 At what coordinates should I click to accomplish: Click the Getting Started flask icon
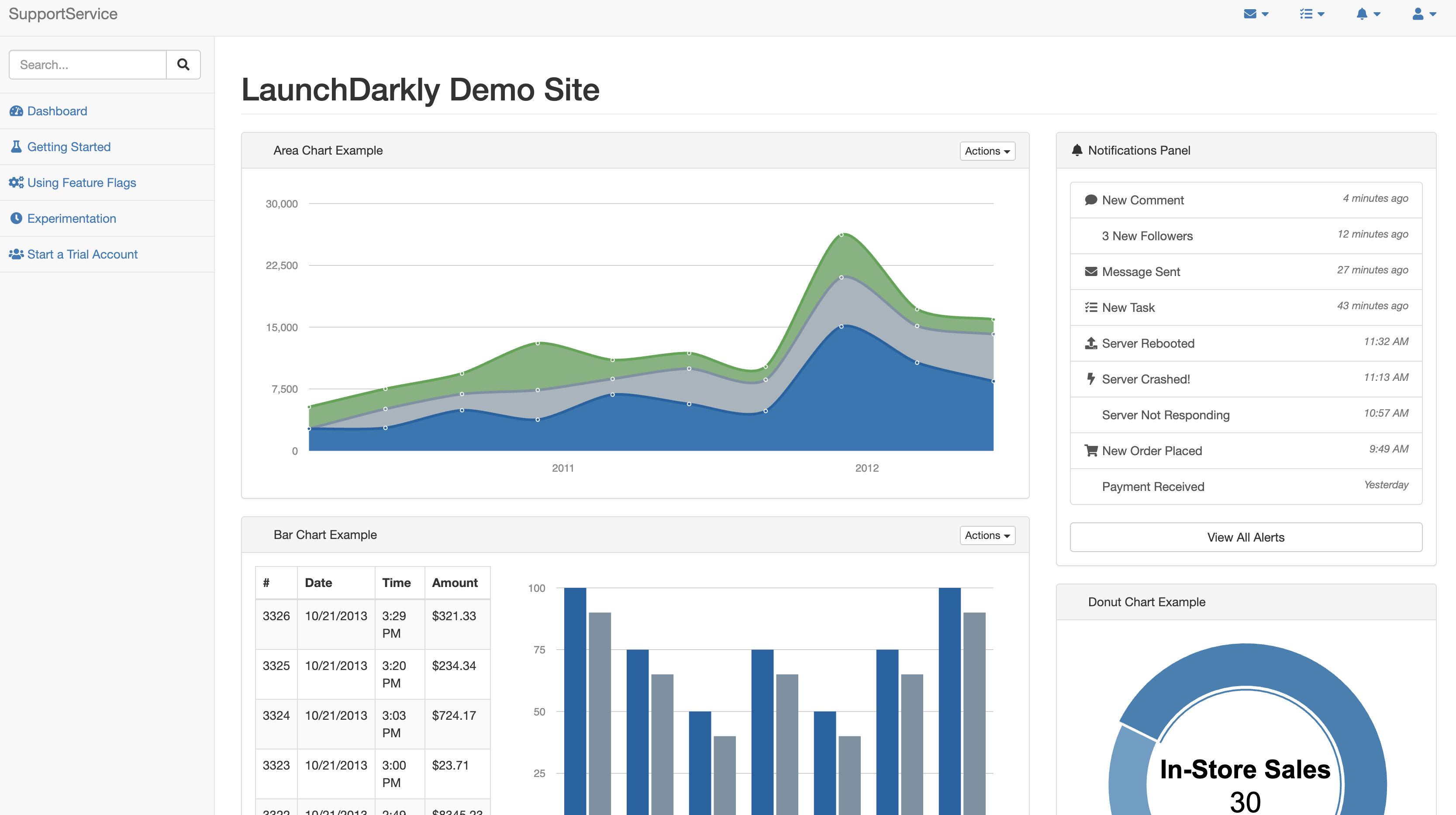[17, 146]
